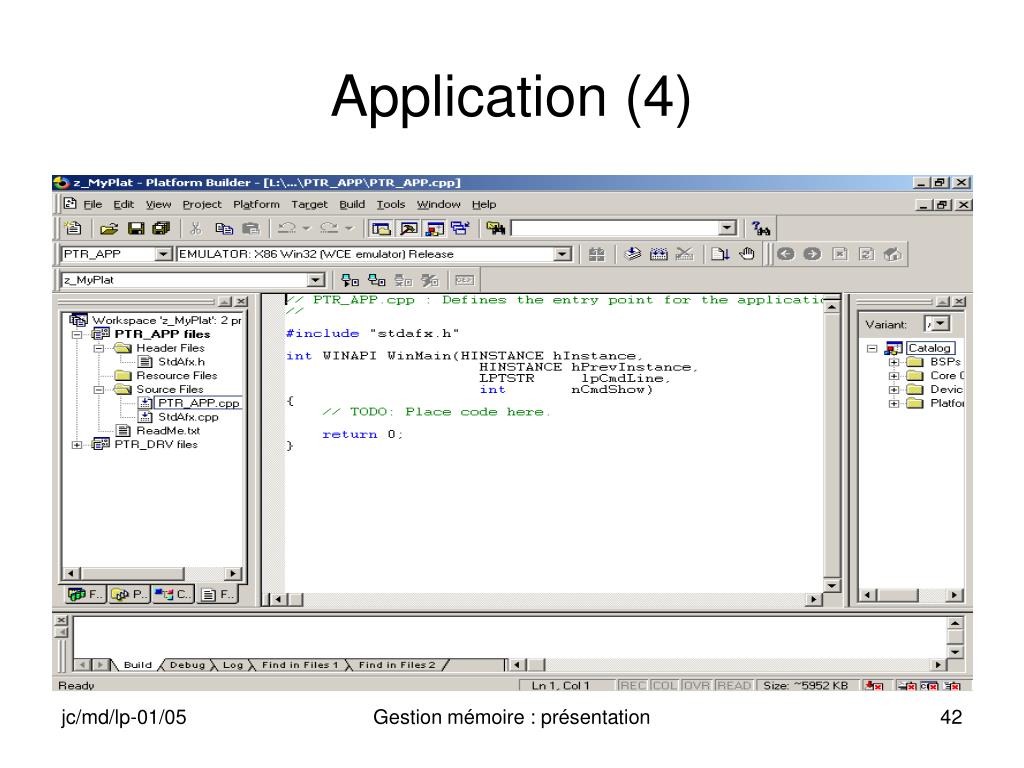Select PTR_APP.cpp in Source Files

[198, 403]
